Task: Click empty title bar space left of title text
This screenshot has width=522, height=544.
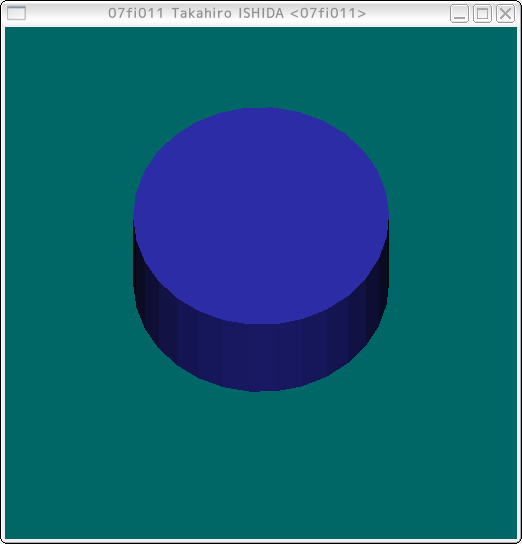Action: click(66, 13)
